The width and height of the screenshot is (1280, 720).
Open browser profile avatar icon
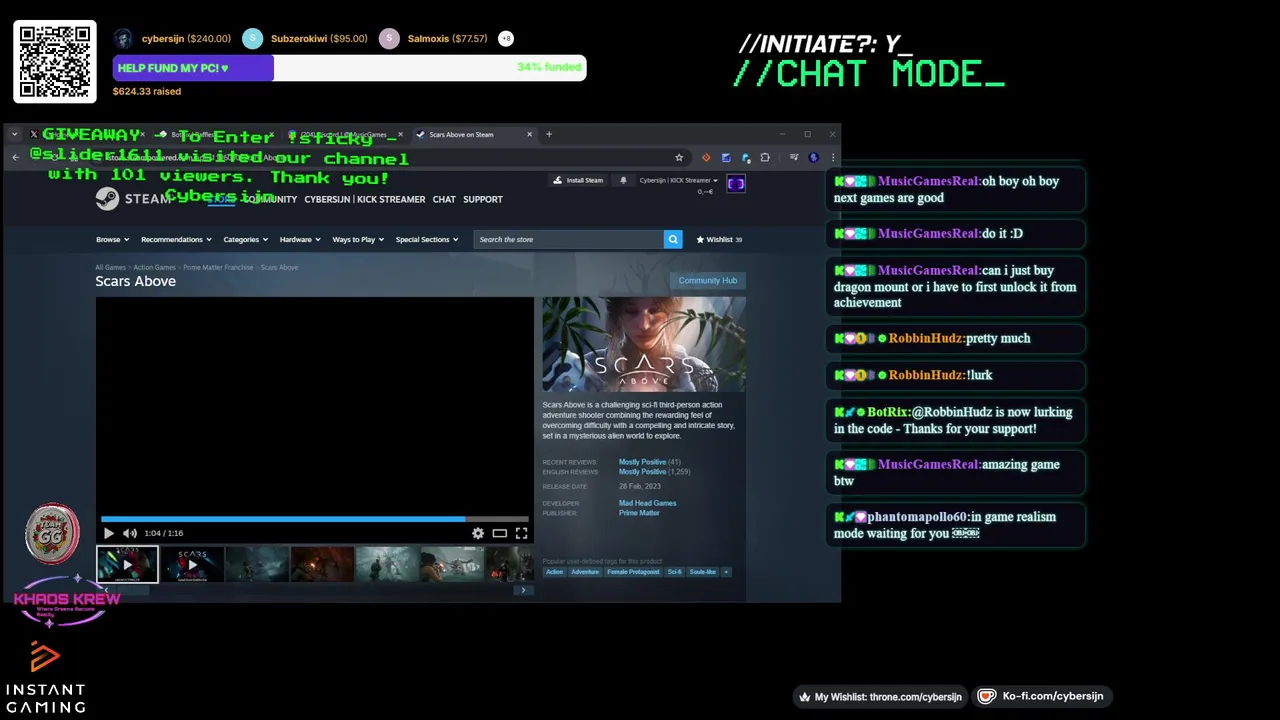click(x=813, y=157)
